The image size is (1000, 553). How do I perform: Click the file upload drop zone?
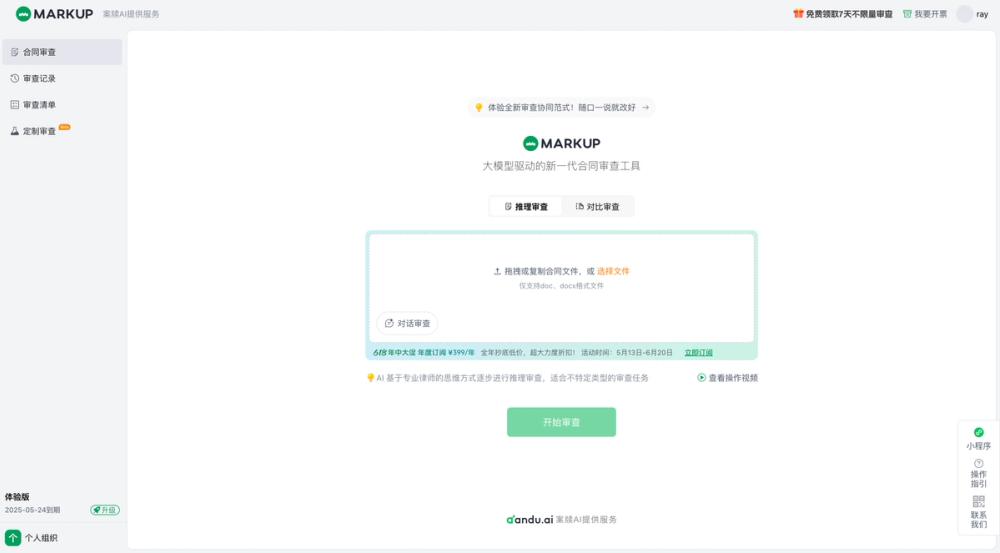[x=561, y=288]
